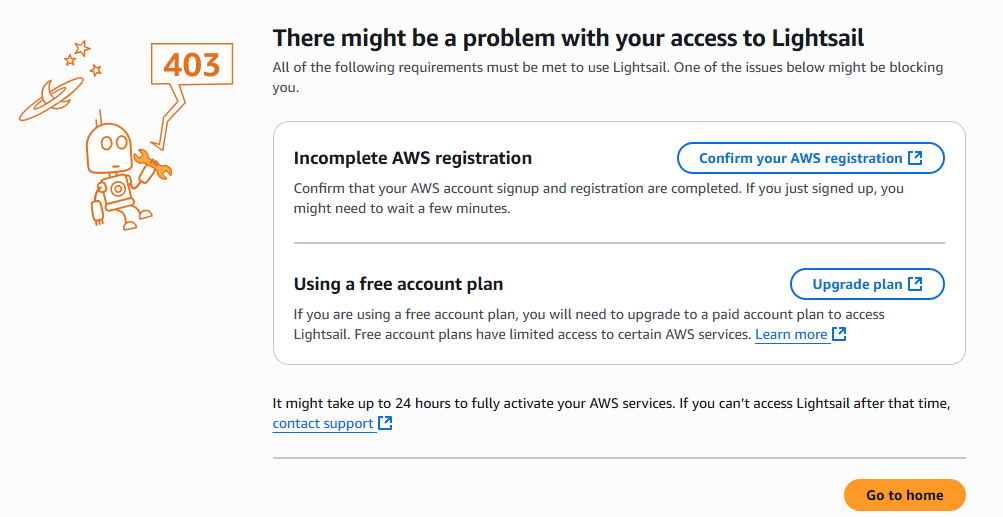The width and height of the screenshot is (1003, 517).
Task: Click the AWS signup confirmation description text
Action: coord(598,198)
